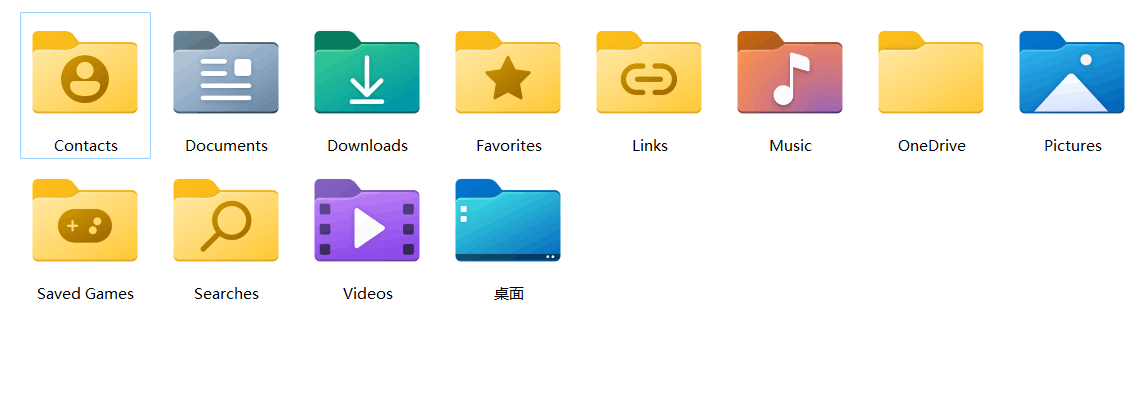The height and width of the screenshot is (419, 1141).
Task: Select the OneDrive folder icon
Action: pyautogui.click(x=931, y=72)
